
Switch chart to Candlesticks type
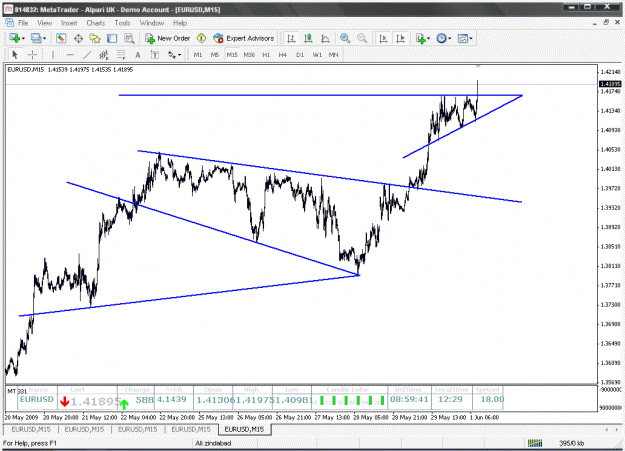coord(308,38)
